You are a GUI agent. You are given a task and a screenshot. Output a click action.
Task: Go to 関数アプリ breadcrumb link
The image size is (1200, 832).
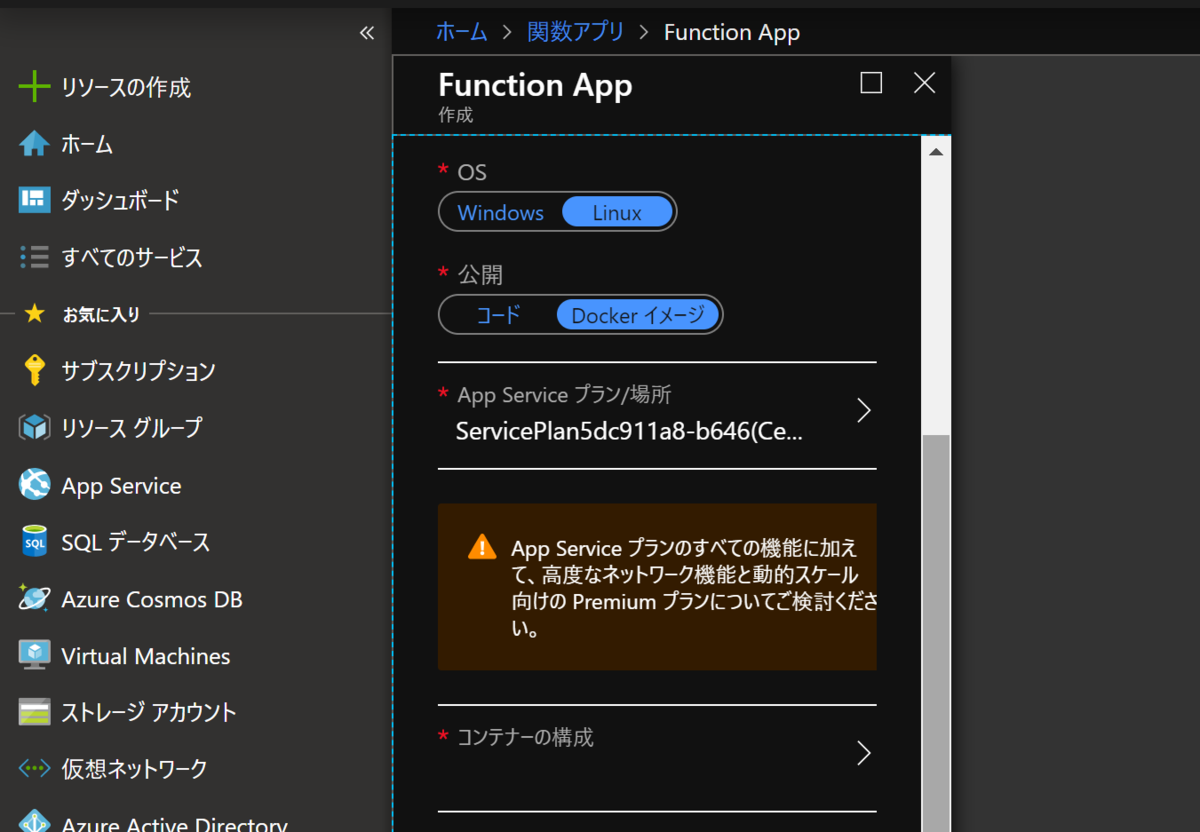tap(575, 32)
